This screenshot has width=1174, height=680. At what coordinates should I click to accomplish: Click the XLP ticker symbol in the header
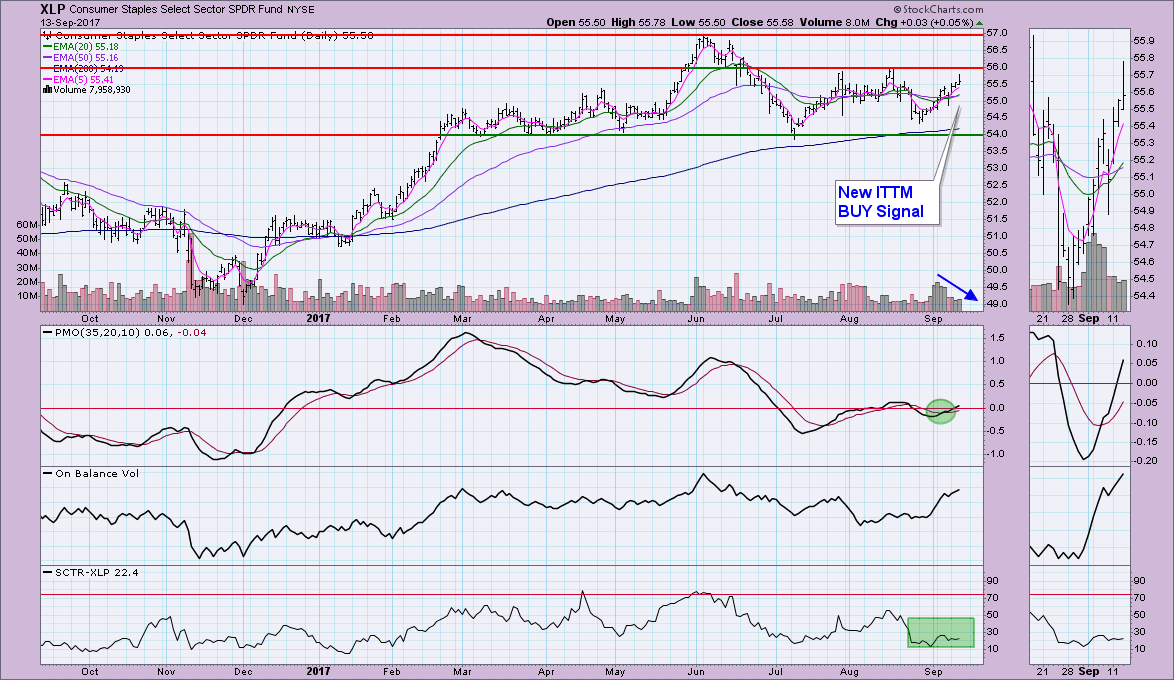53,10
